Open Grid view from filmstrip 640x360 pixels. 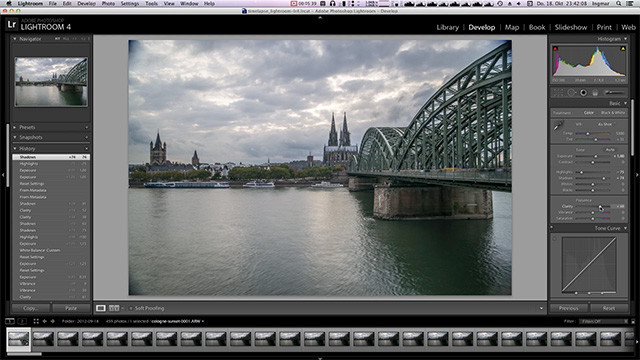pyautogui.click(x=36, y=321)
